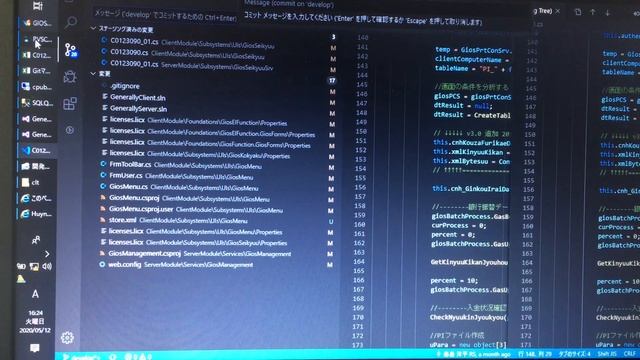Open the volume control in system tray
This screenshot has width=640, height=360.
coord(47,267)
